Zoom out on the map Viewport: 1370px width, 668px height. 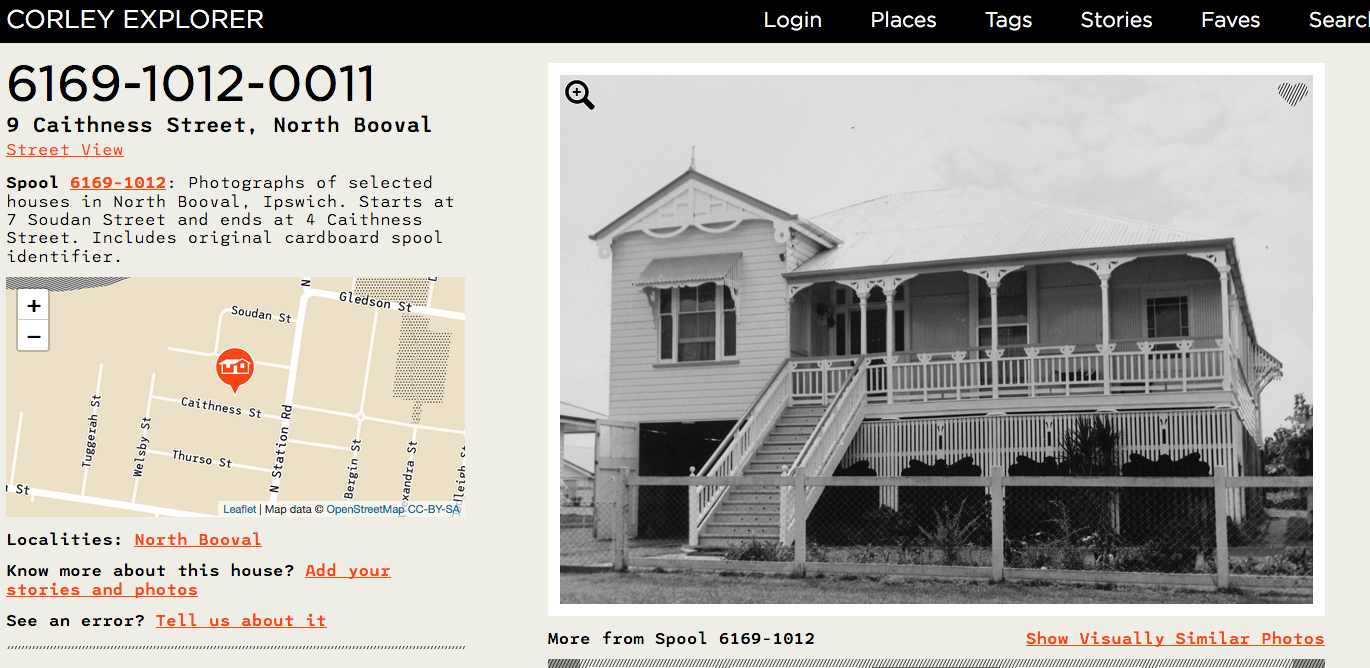pos(33,335)
